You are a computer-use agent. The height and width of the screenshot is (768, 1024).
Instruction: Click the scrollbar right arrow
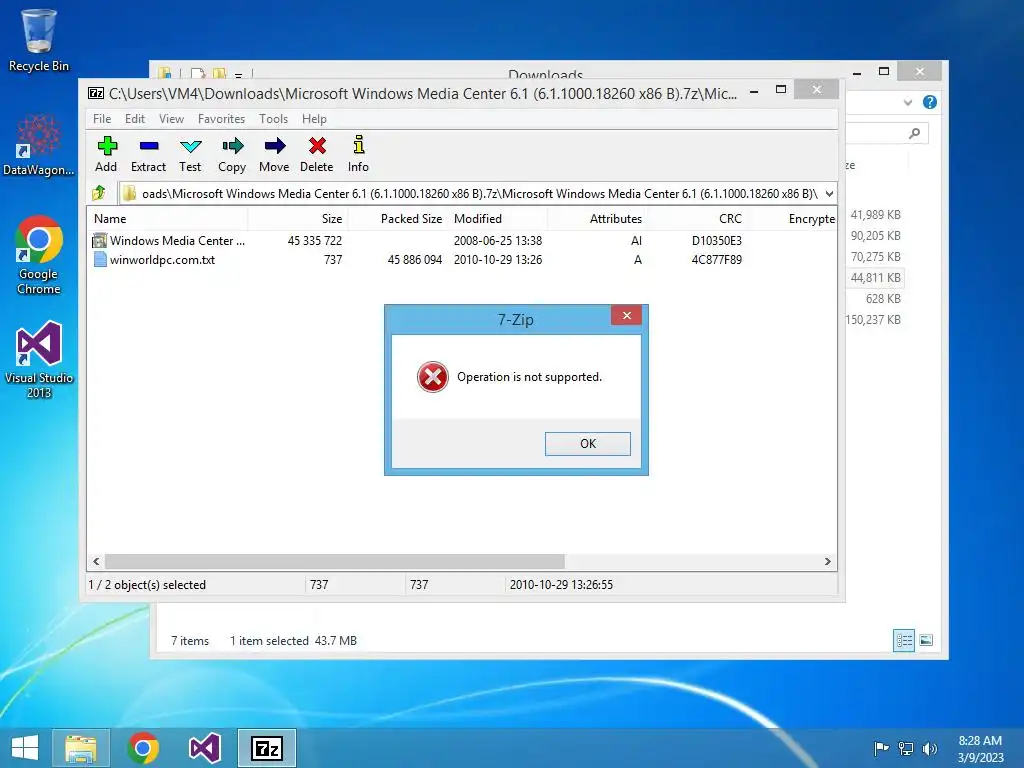tap(827, 562)
